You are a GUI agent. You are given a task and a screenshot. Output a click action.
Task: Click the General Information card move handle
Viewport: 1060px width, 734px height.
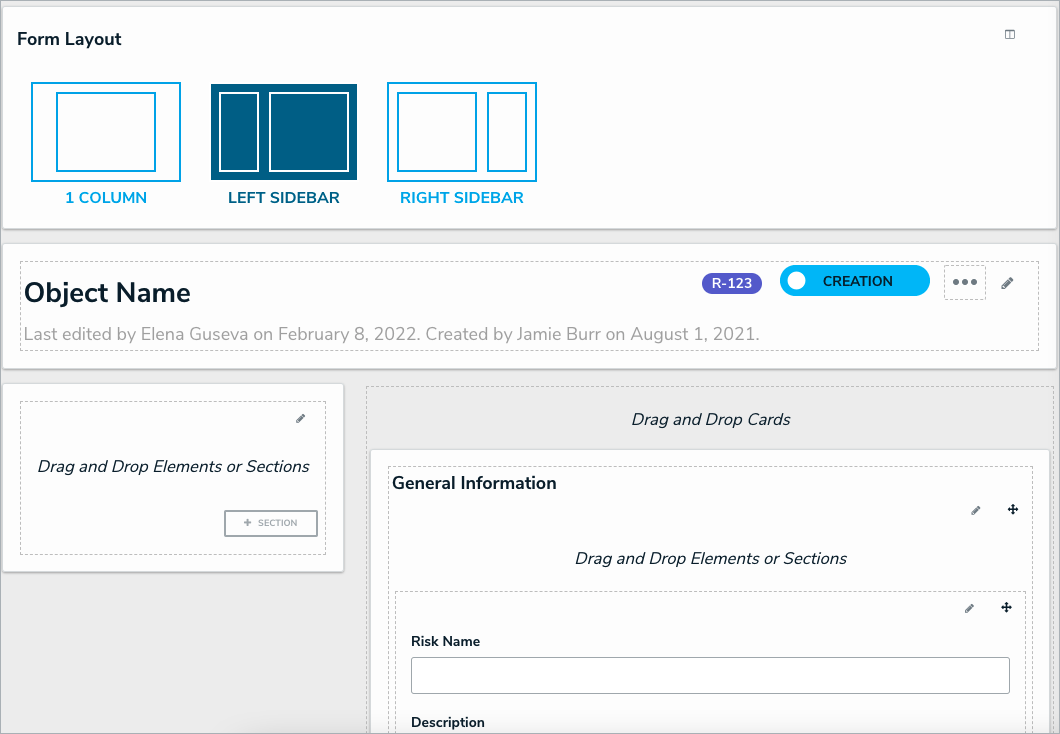1012,510
